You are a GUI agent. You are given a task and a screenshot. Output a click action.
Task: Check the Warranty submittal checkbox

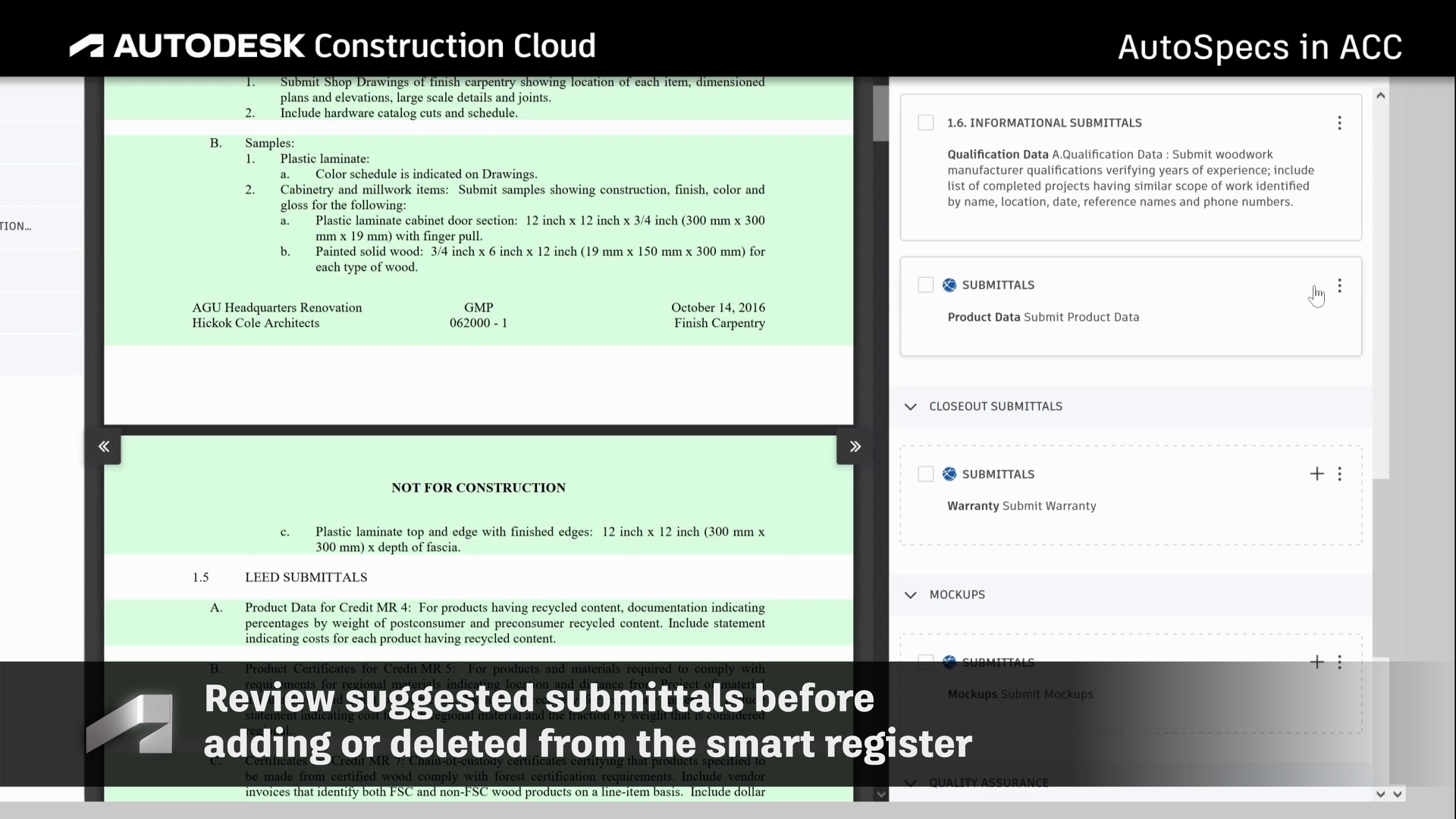pyautogui.click(x=925, y=474)
